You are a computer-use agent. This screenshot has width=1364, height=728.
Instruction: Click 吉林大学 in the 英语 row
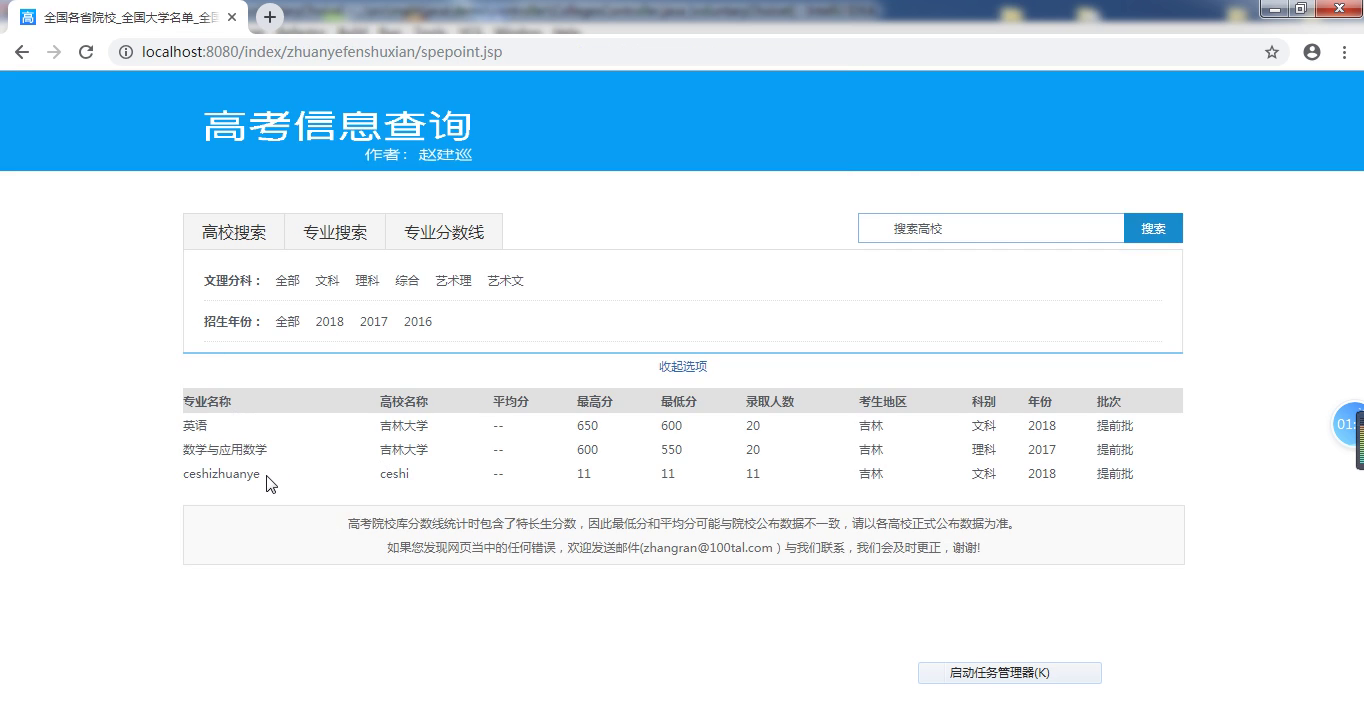pyautogui.click(x=404, y=426)
